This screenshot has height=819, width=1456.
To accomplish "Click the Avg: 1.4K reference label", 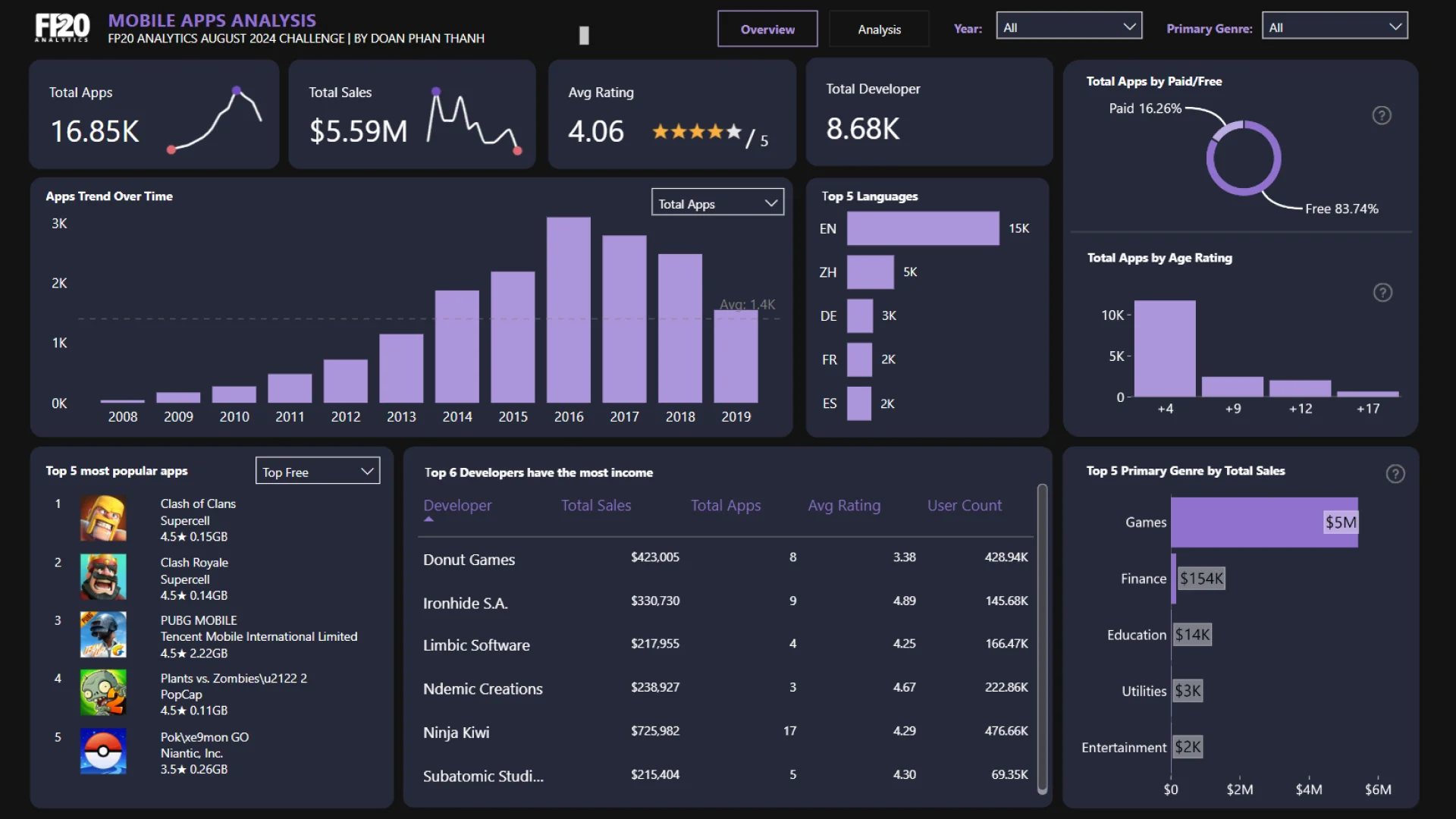I will 747,304.
